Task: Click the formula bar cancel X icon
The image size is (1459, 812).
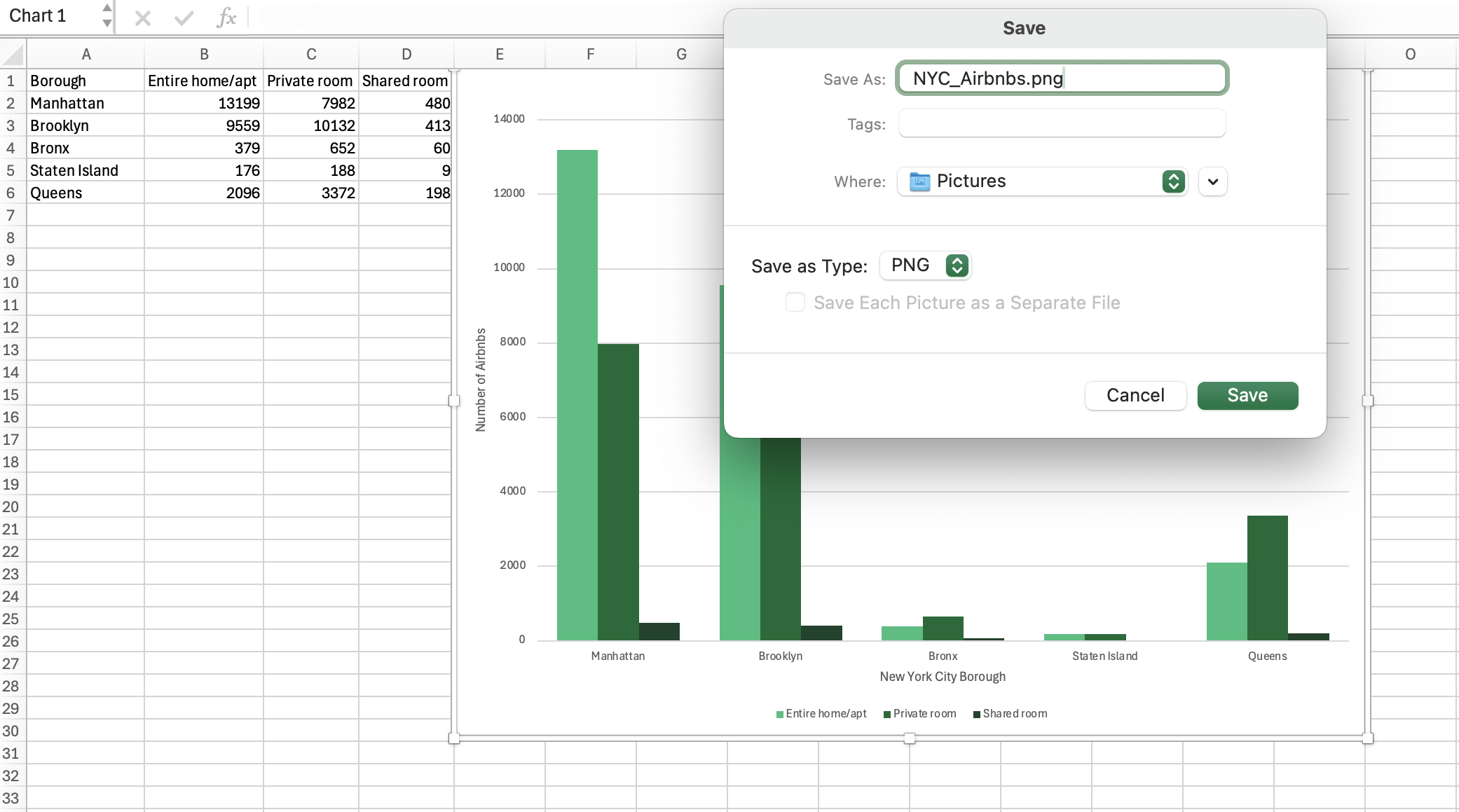Action: [x=143, y=18]
